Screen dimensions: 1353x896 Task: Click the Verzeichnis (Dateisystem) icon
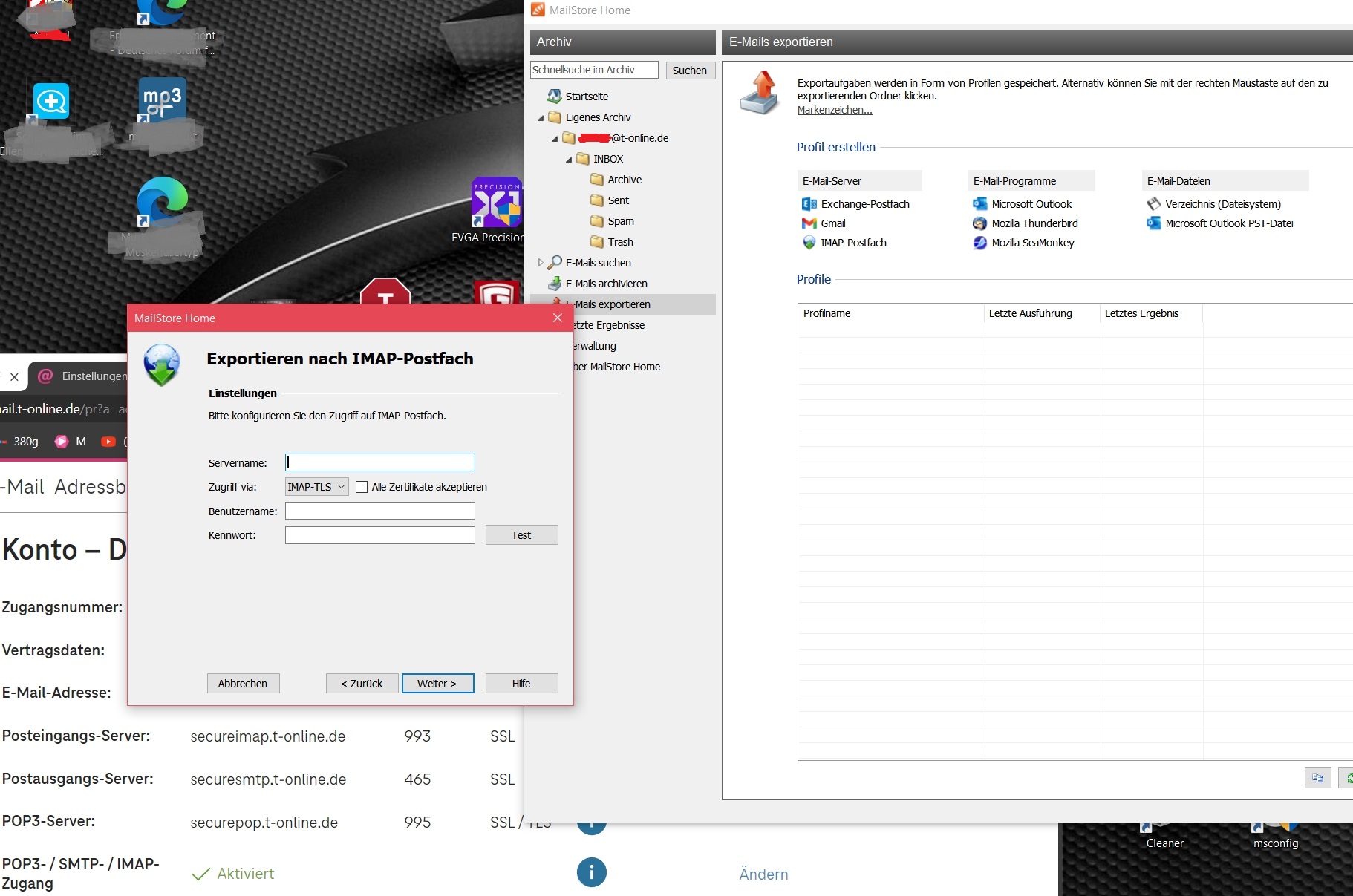(x=1154, y=204)
